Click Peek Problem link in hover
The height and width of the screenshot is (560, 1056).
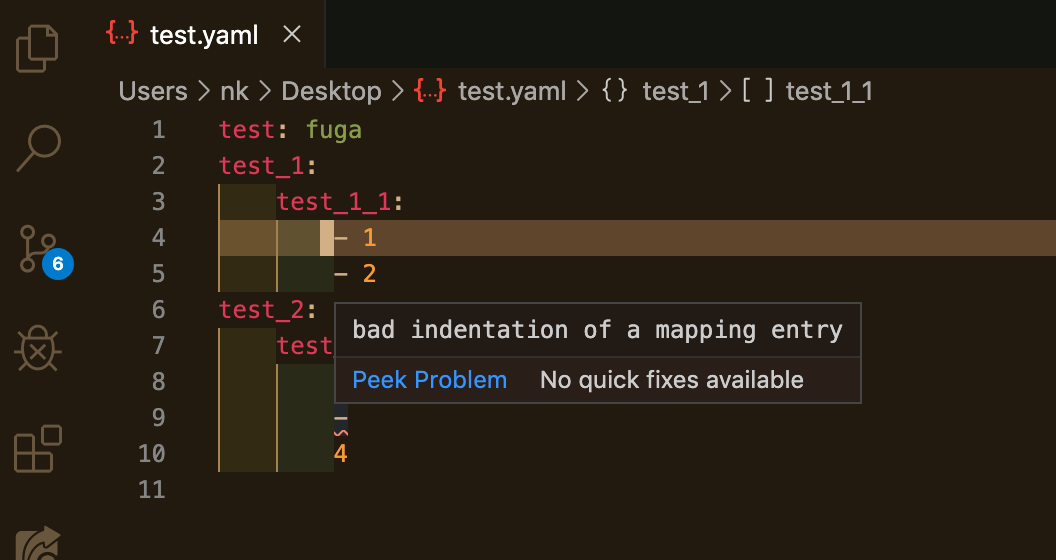(430, 380)
